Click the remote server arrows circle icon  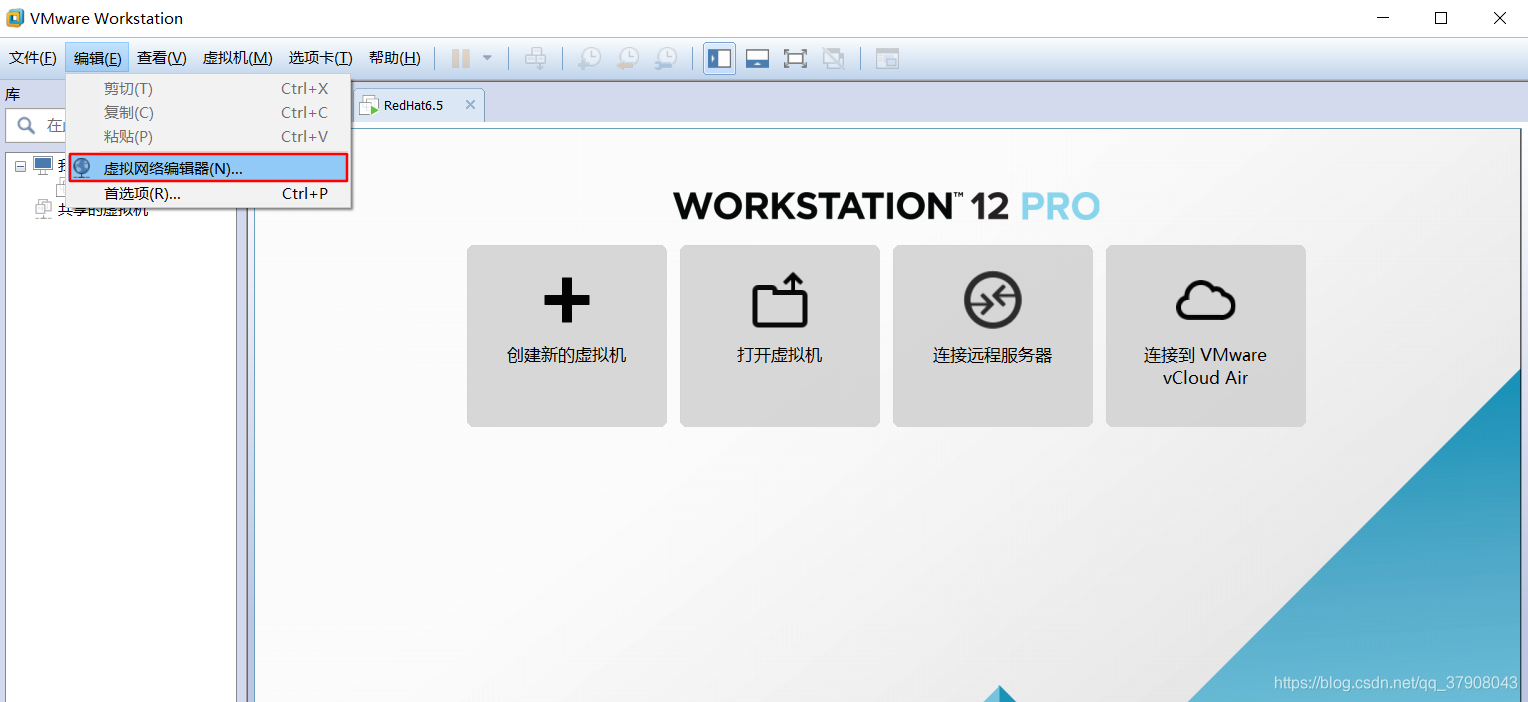(993, 300)
